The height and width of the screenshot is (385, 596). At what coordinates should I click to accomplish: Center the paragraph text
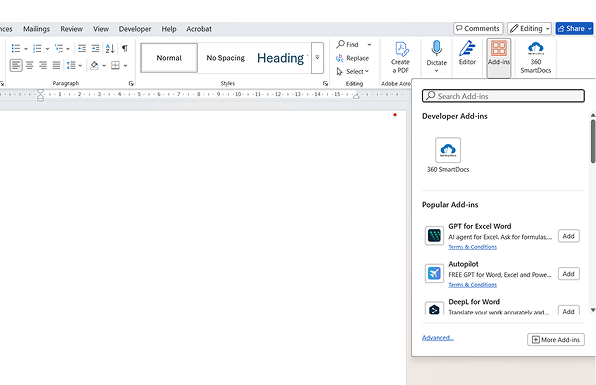[29, 65]
